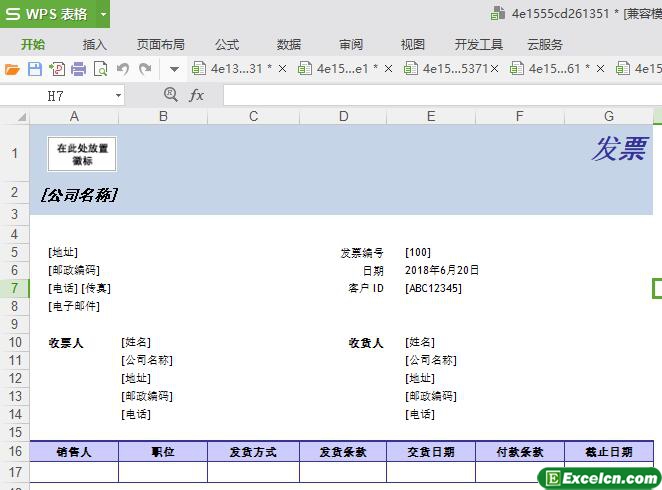This screenshot has width=662, height=490.
Task: Click the Undo arrow
Action: [123, 69]
